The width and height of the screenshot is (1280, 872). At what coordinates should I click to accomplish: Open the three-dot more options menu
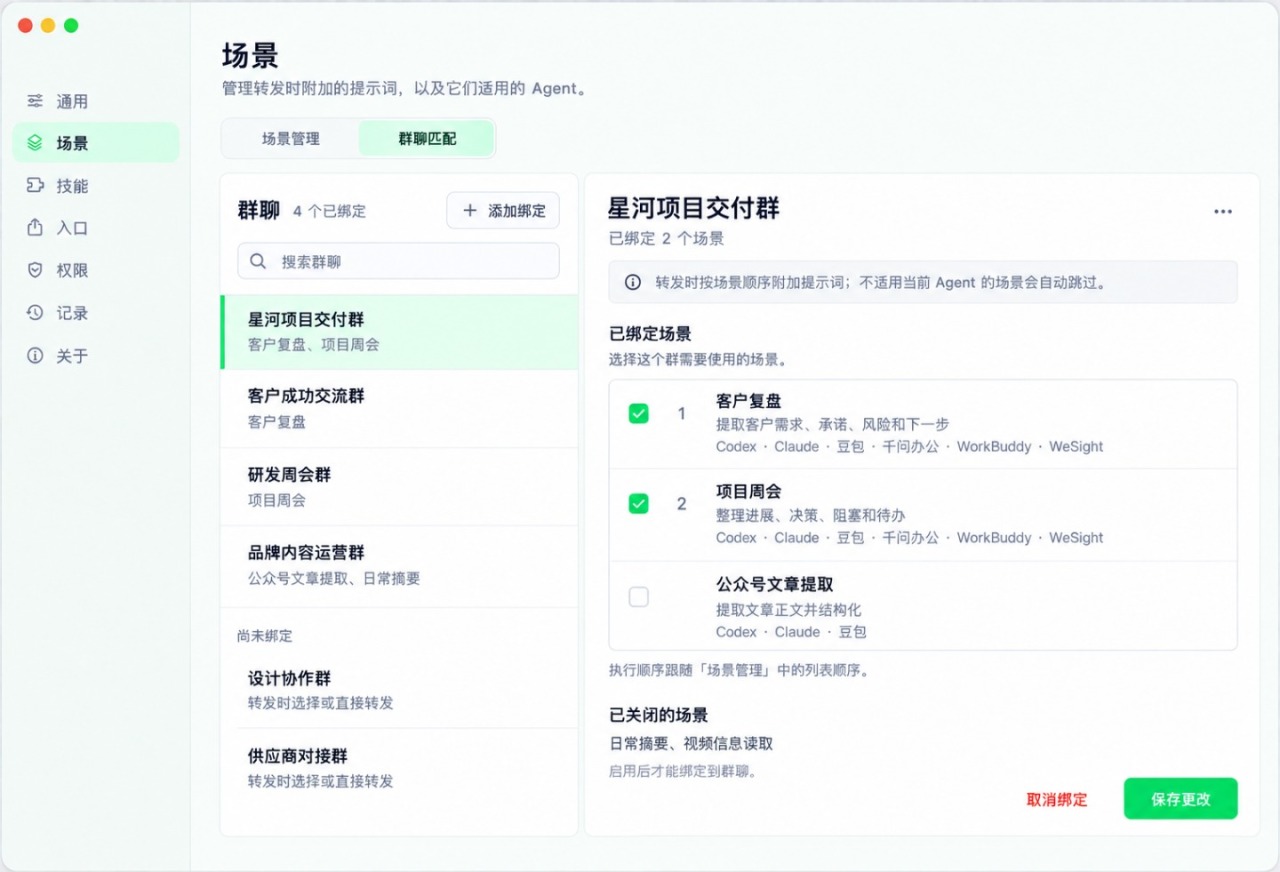click(x=1223, y=211)
